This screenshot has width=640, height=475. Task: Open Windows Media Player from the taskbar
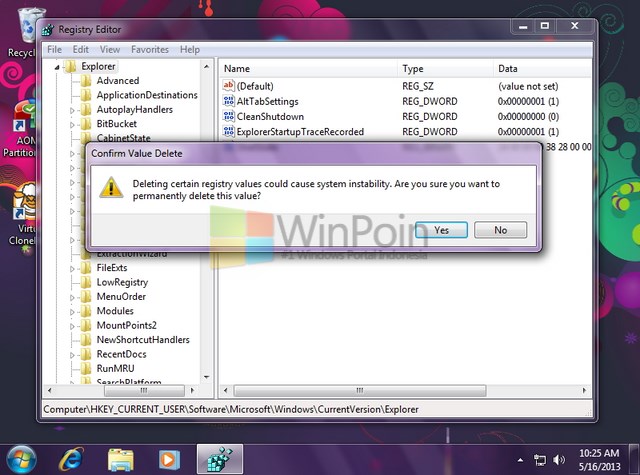[x=169, y=460]
